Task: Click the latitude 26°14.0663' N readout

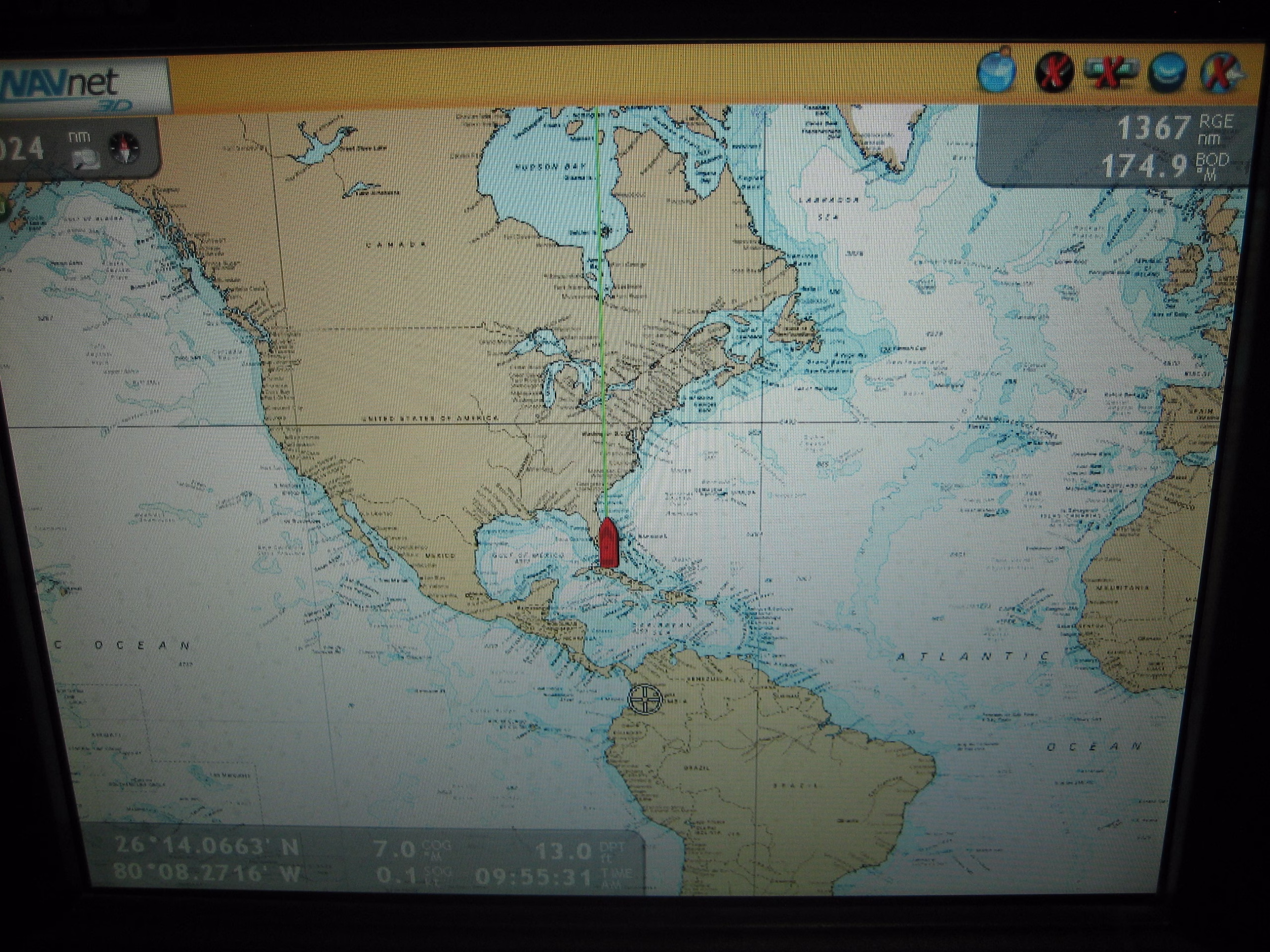Action: (x=207, y=846)
